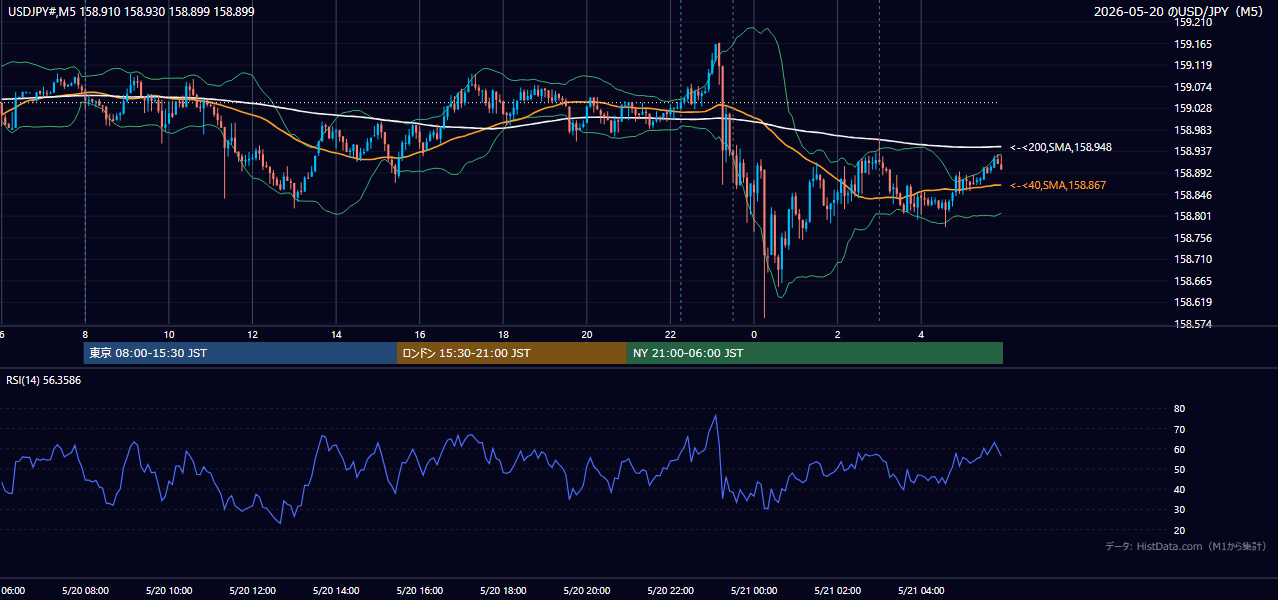Click RSI scale value 80
This screenshot has width=1278, height=600.
(x=1179, y=409)
